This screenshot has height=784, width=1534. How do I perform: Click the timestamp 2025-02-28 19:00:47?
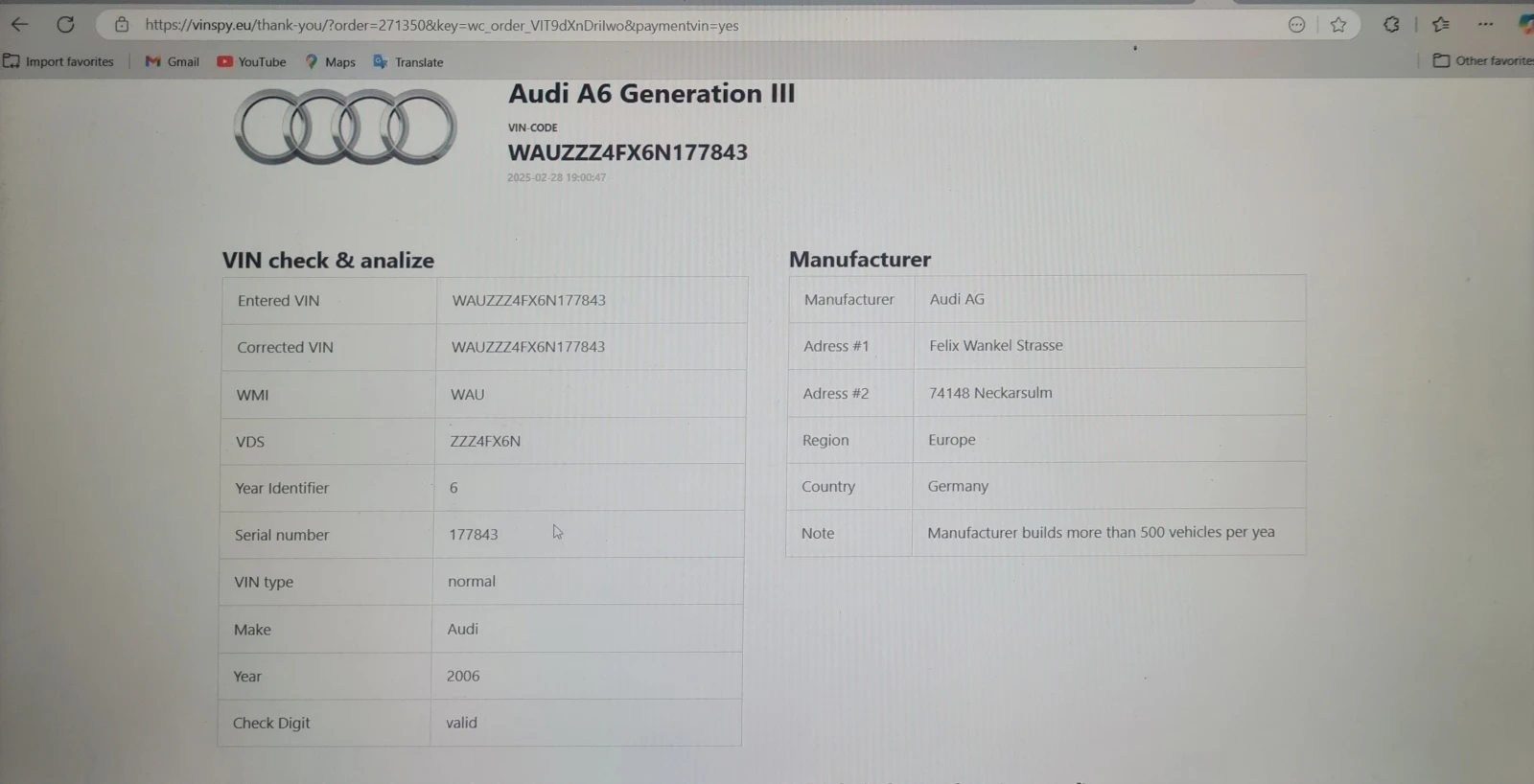click(556, 177)
